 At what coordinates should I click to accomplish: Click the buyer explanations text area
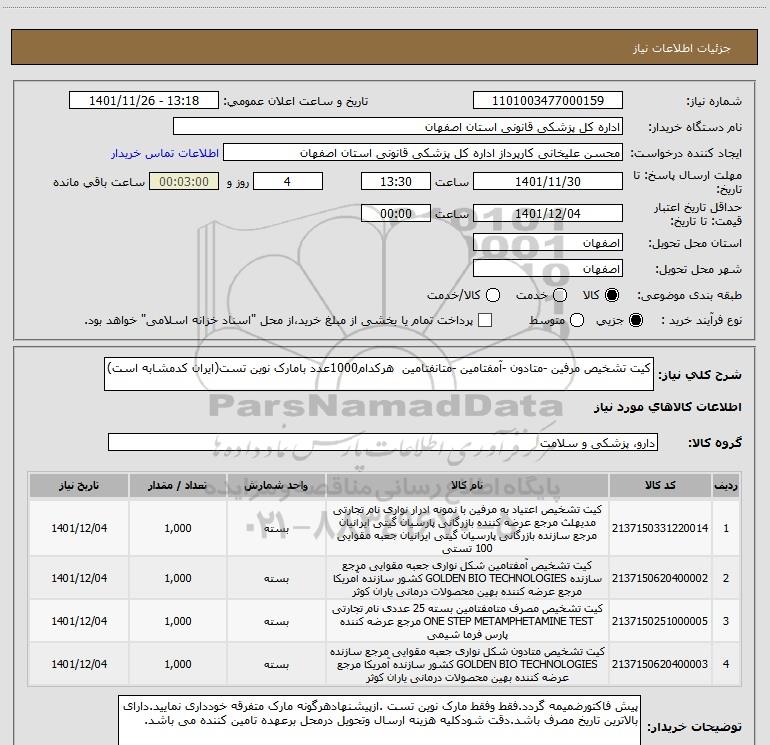click(x=379, y=720)
